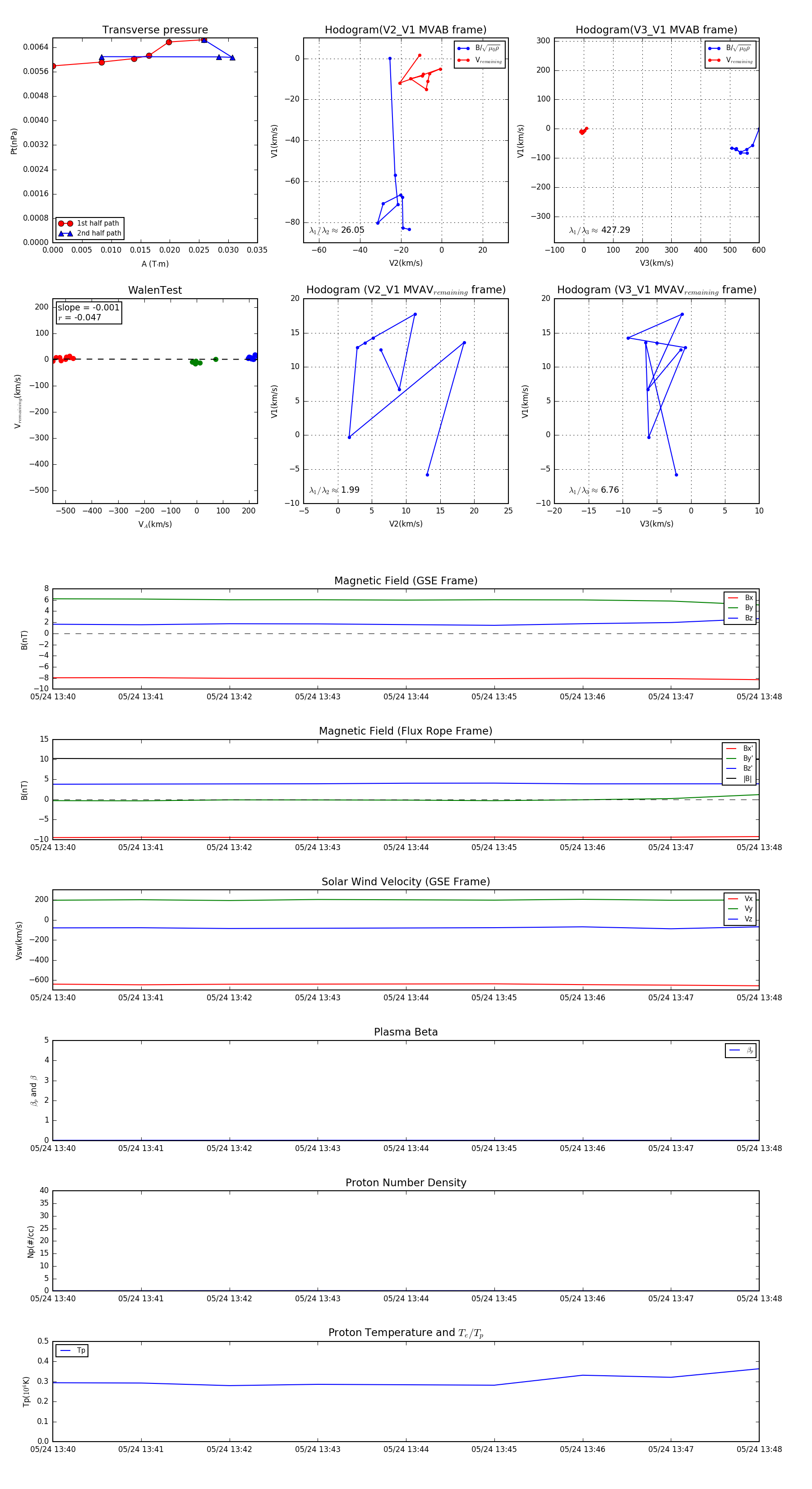Click the Vremaining legend entry in V2_V1 MVAB hodogram
The height and width of the screenshot is (1489, 812).
(480, 60)
